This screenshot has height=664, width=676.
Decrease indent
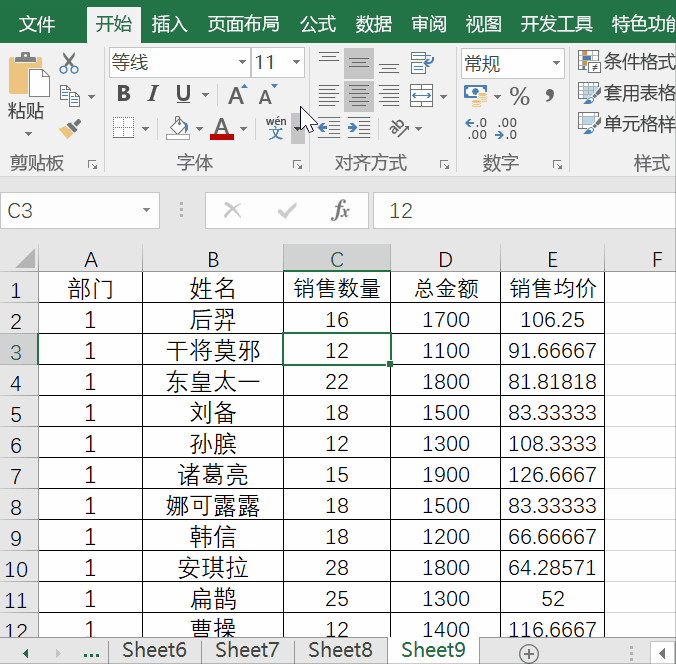pos(329,128)
